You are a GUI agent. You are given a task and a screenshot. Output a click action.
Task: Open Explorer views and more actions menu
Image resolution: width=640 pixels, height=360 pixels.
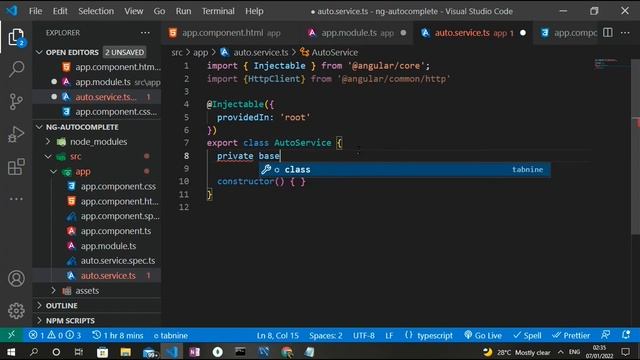click(145, 33)
